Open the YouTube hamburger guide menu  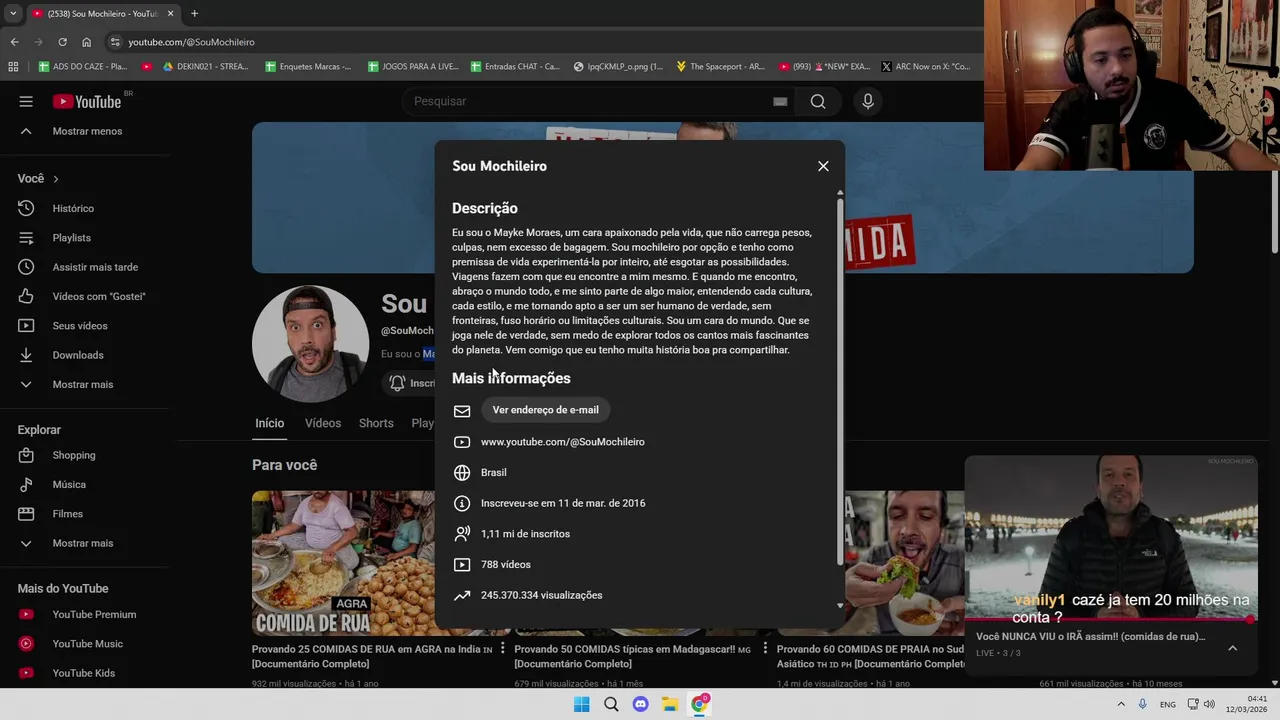[26, 101]
